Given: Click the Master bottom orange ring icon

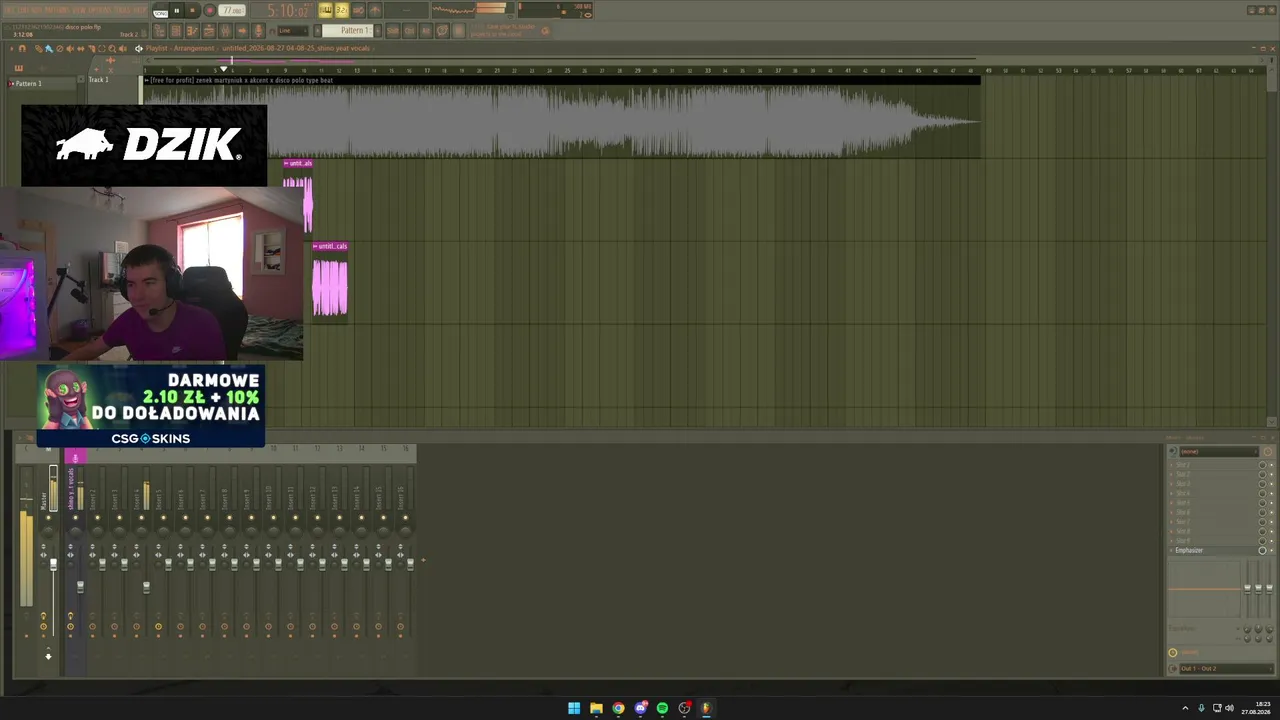Looking at the screenshot, I should coord(43,627).
